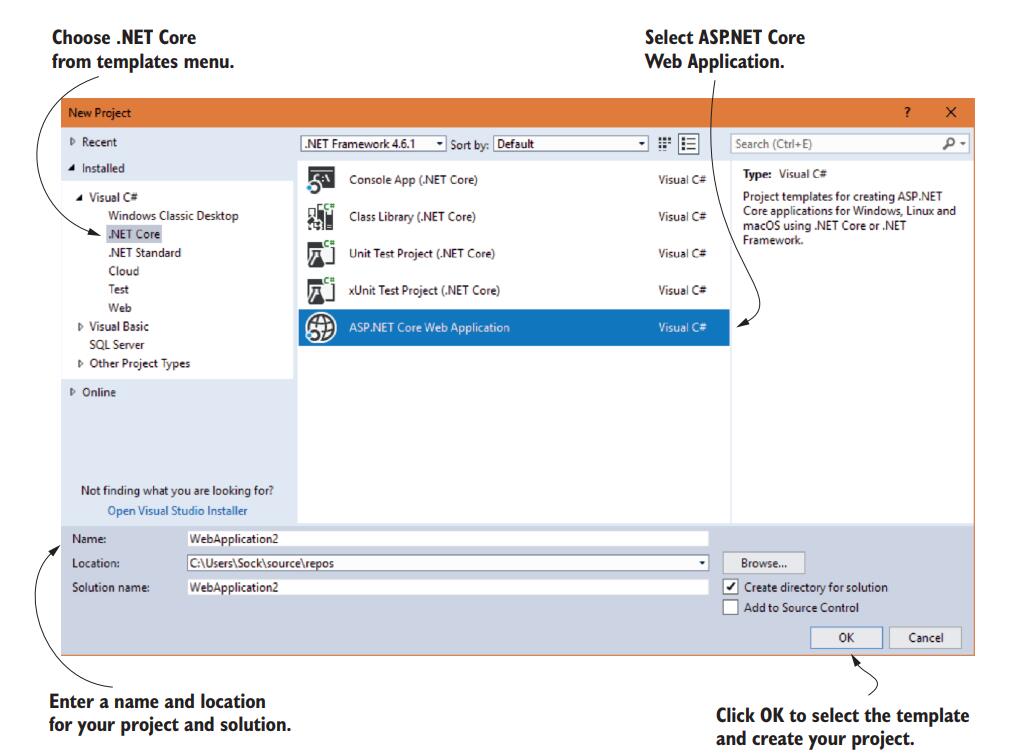Click the Cancel button
Viewport: 1021px width, 756px height.
pyautogui.click(x=925, y=637)
